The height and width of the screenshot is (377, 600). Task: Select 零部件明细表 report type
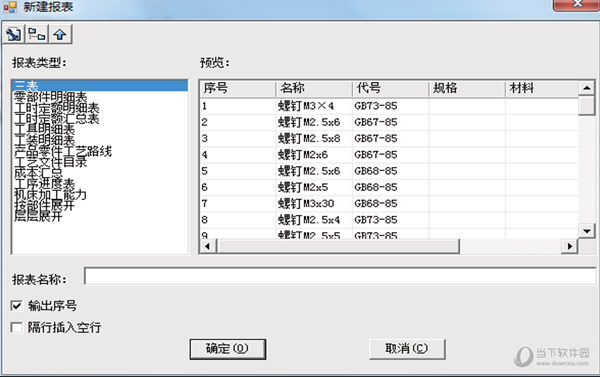point(51,97)
